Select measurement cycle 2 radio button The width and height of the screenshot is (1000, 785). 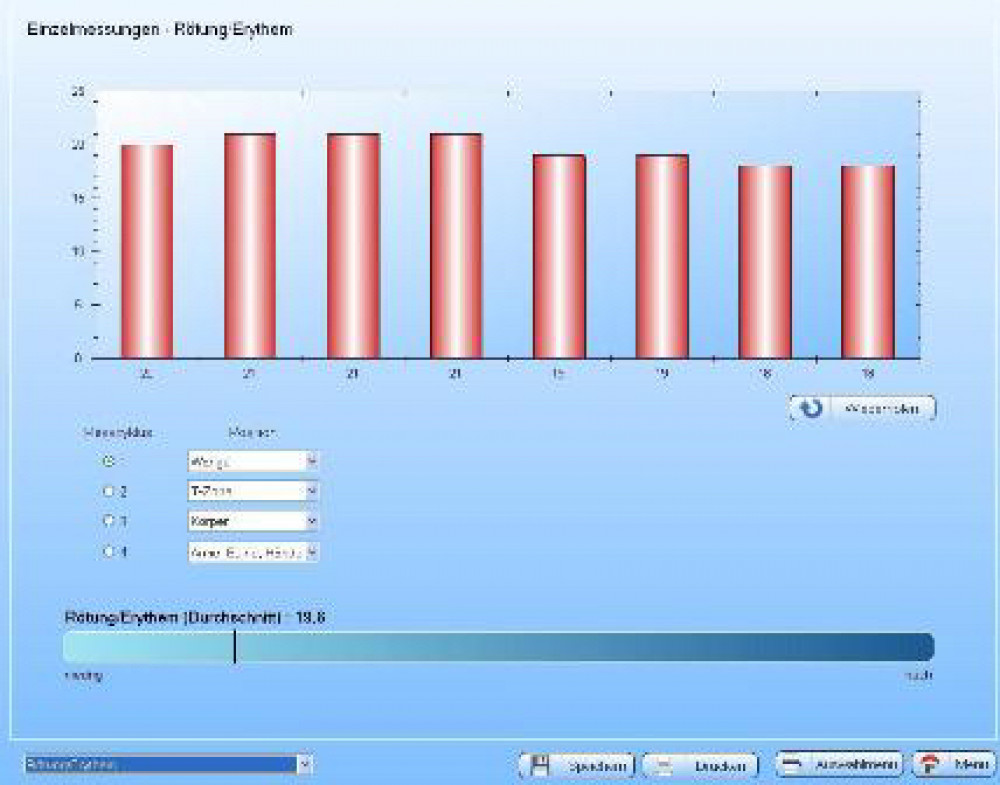[x=109, y=491]
